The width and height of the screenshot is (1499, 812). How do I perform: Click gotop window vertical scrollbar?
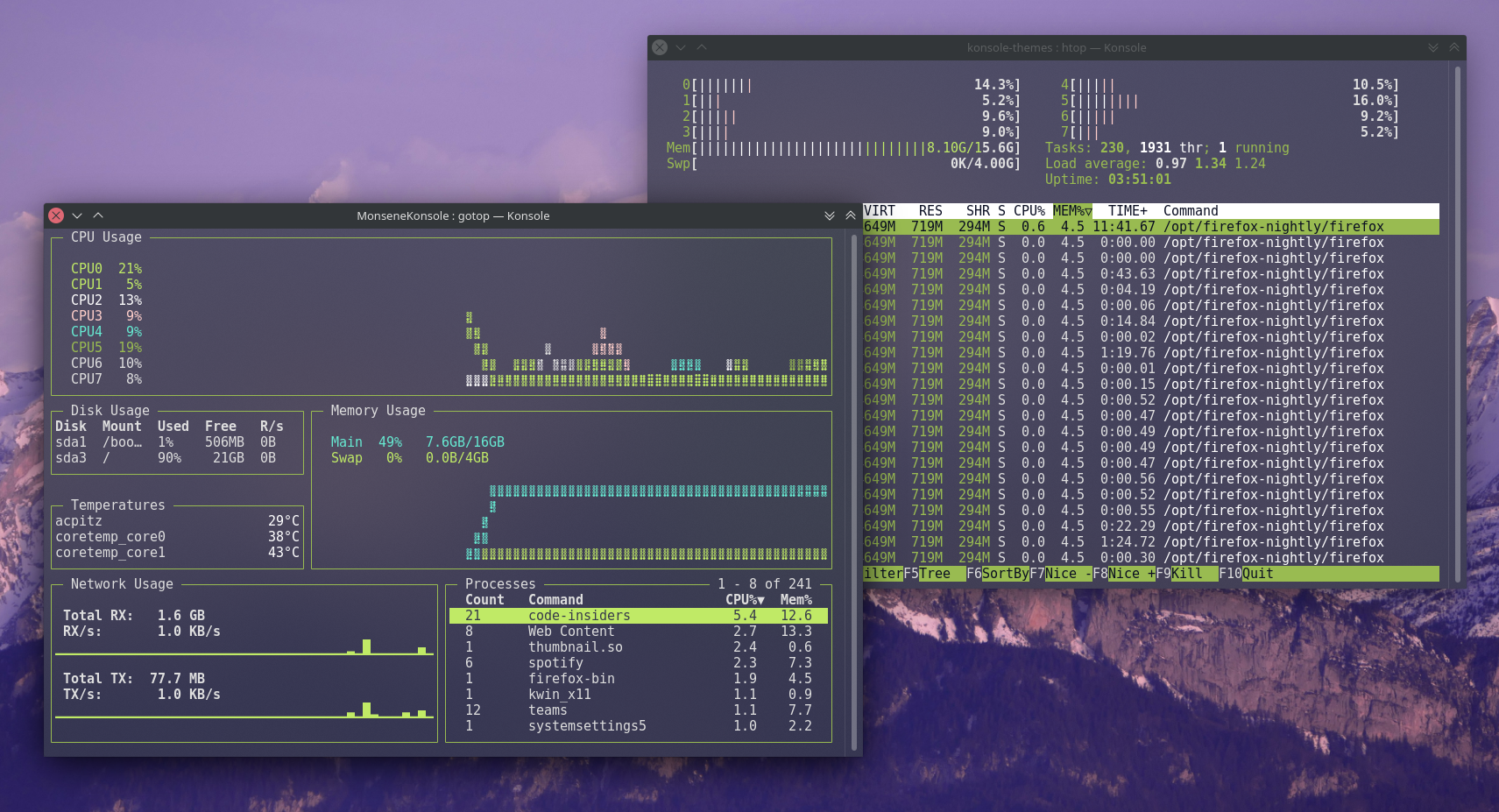pyautogui.click(x=854, y=492)
